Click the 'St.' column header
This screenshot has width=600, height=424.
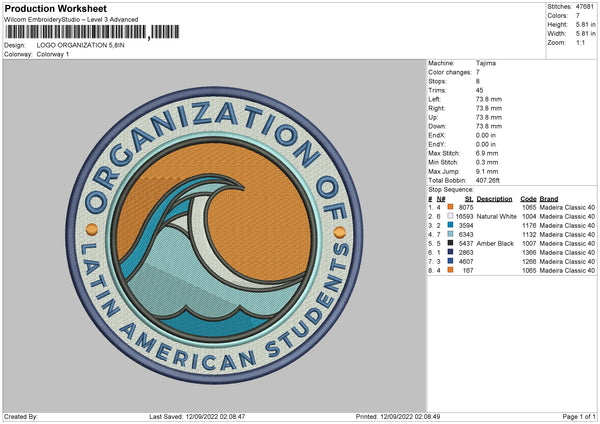click(x=469, y=199)
